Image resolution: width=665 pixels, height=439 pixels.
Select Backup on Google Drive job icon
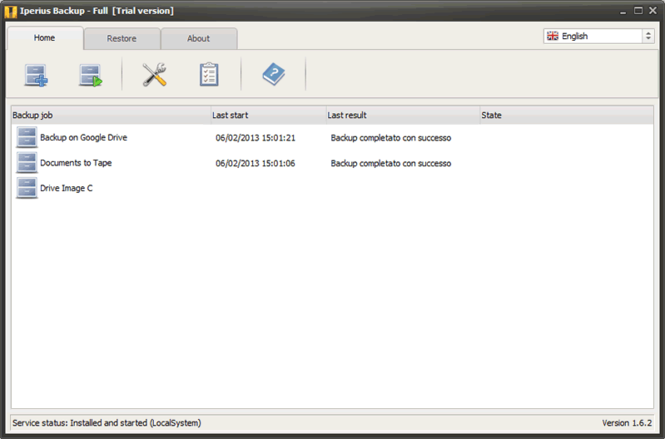pos(27,137)
